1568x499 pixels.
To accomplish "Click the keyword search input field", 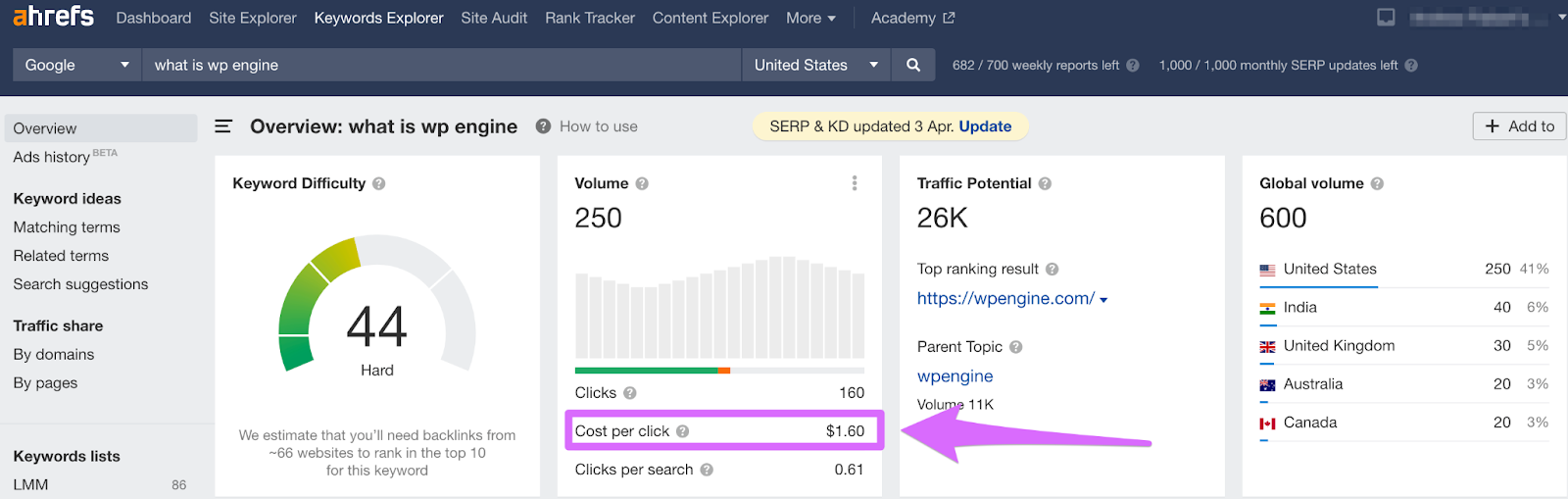I will click(441, 65).
